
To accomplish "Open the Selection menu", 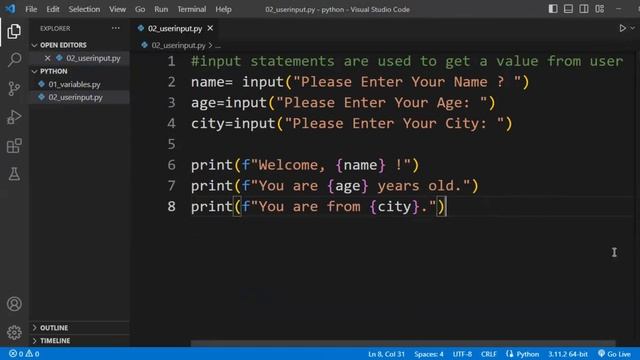I will [x=84, y=9].
